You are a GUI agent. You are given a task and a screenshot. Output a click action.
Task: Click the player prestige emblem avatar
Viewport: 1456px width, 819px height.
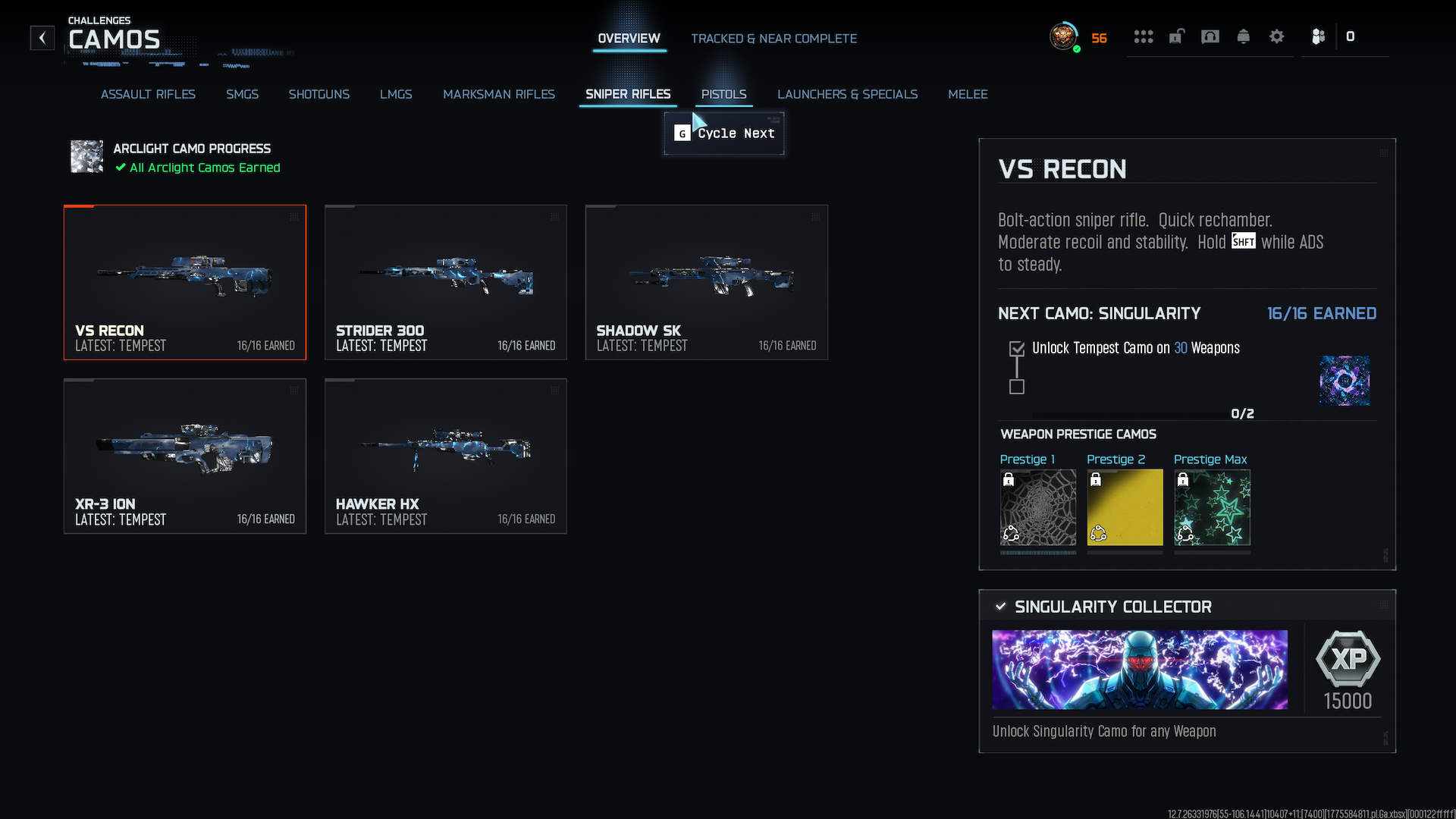pos(1063,36)
